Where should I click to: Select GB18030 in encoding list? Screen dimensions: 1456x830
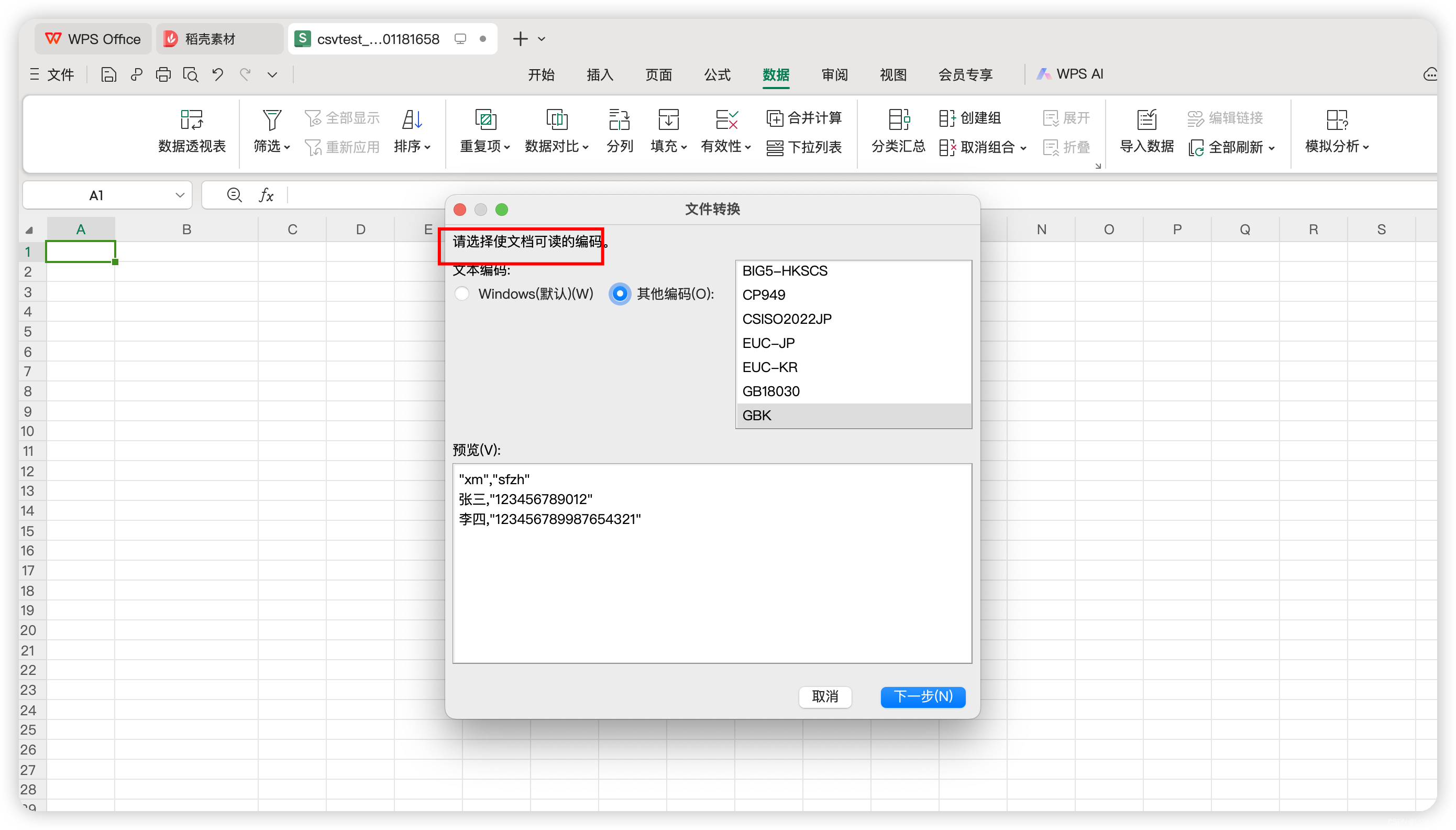853,391
